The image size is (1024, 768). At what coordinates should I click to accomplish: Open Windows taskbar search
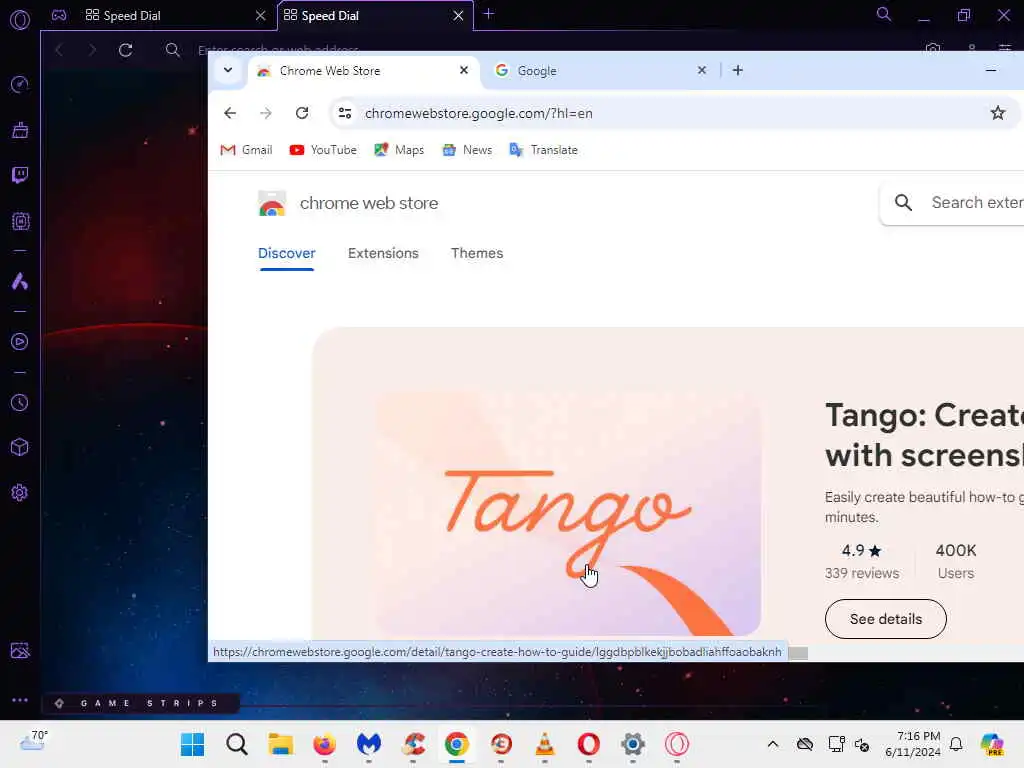(x=237, y=744)
